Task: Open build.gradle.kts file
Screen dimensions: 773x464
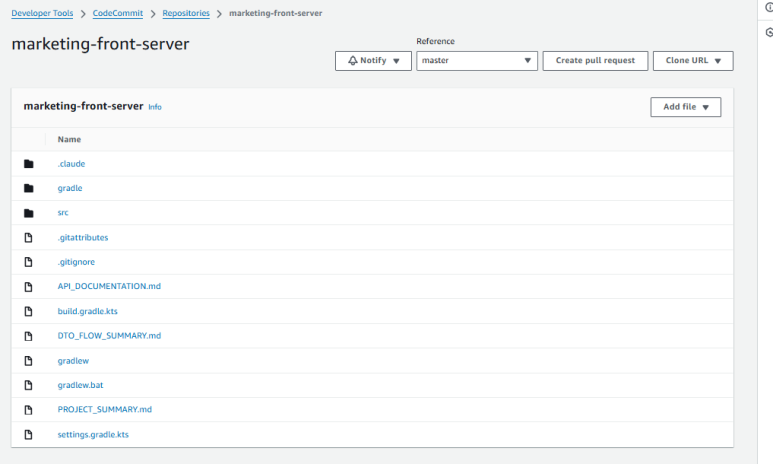Action: [88, 311]
